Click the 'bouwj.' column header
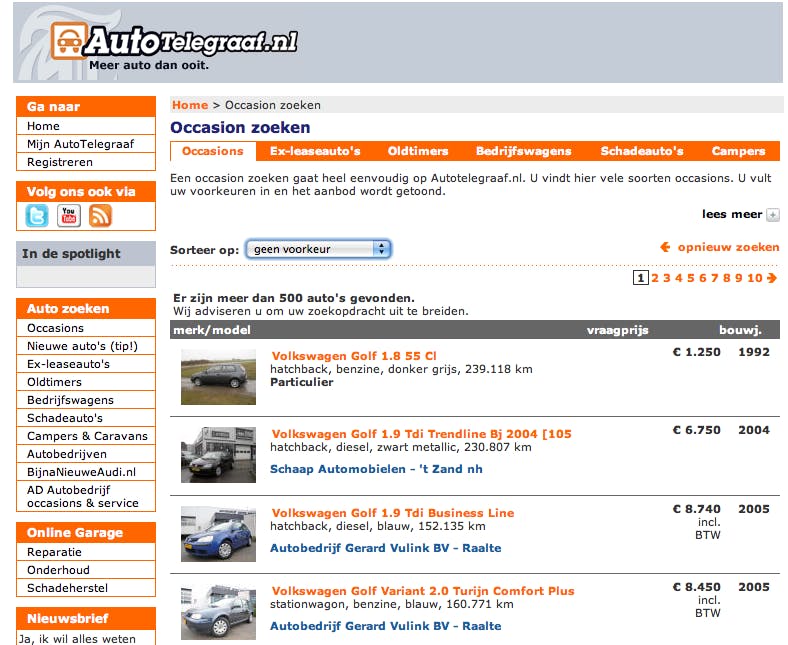The height and width of the screenshot is (645, 788). (x=740, y=330)
